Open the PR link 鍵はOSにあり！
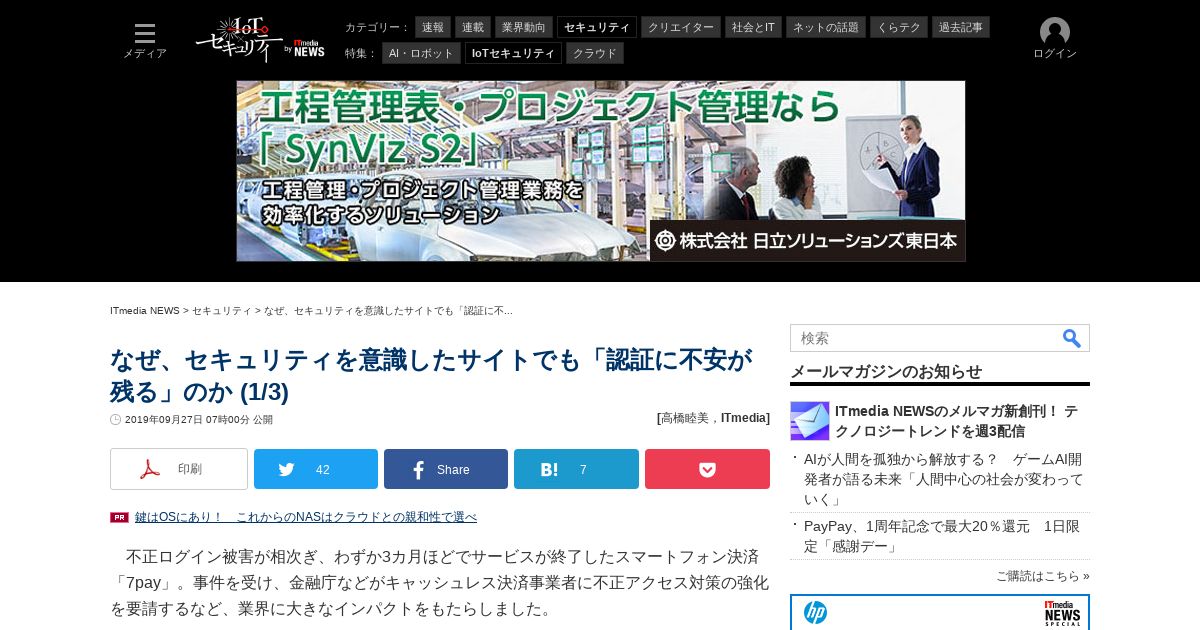This screenshot has height=630, width=1200. (306, 517)
